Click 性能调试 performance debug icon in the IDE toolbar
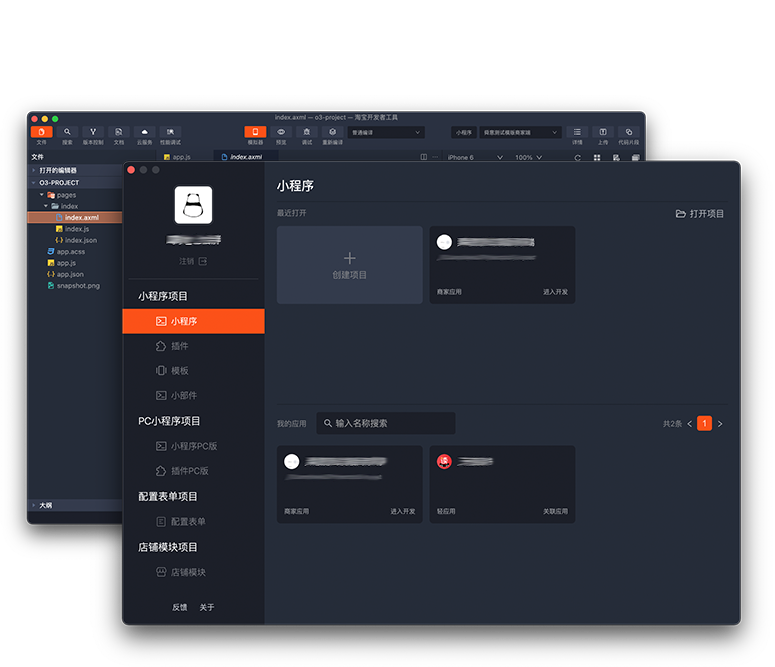 click(170, 132)
